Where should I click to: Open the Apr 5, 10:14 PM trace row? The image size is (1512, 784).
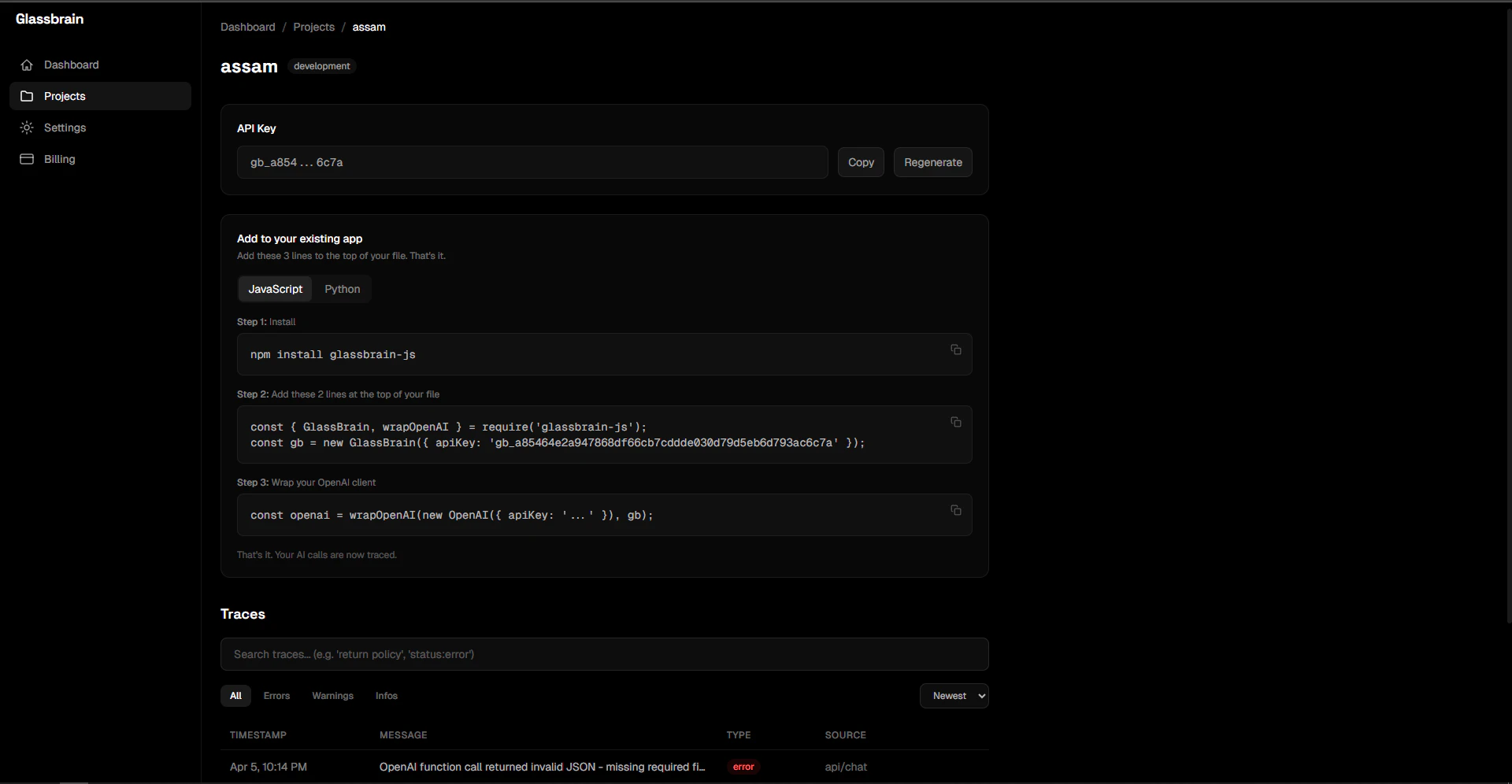tap(604, 767)
